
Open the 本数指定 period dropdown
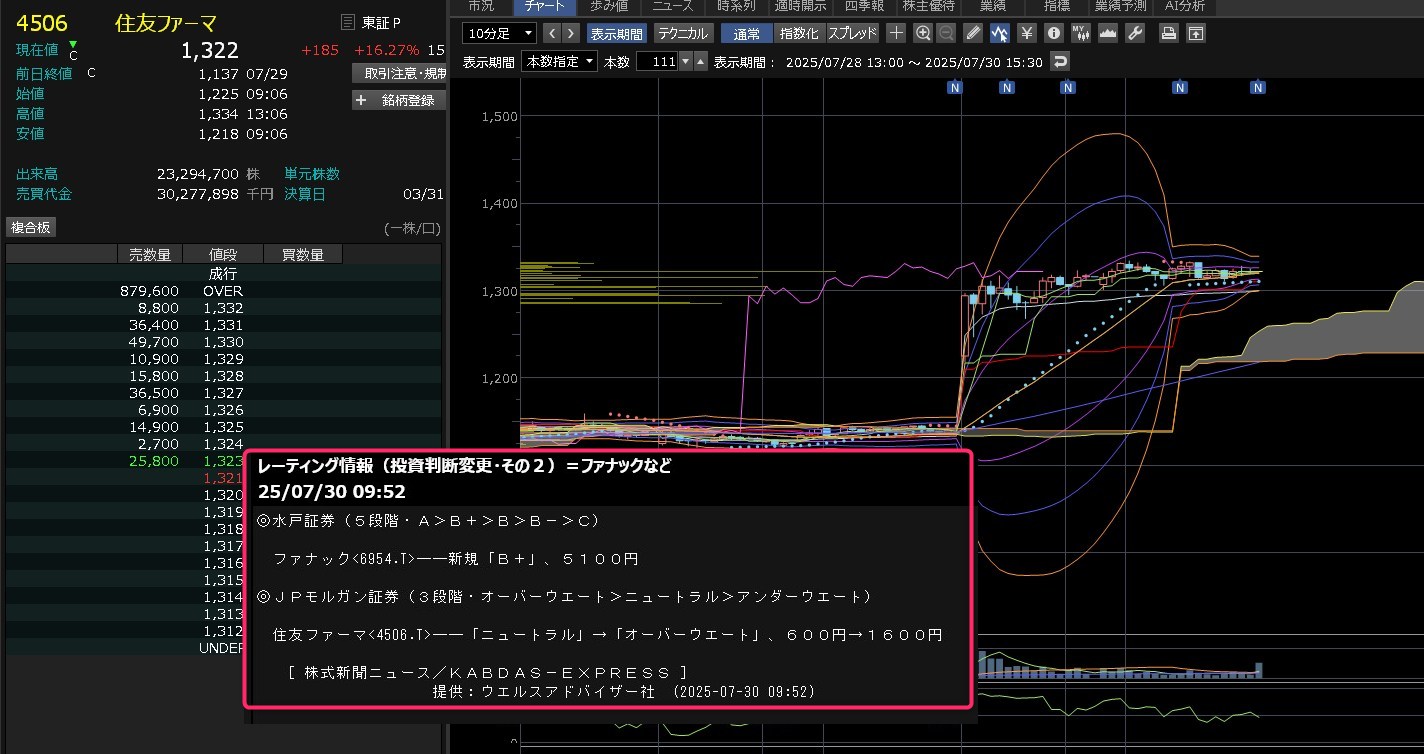click(x=559, y=61)
